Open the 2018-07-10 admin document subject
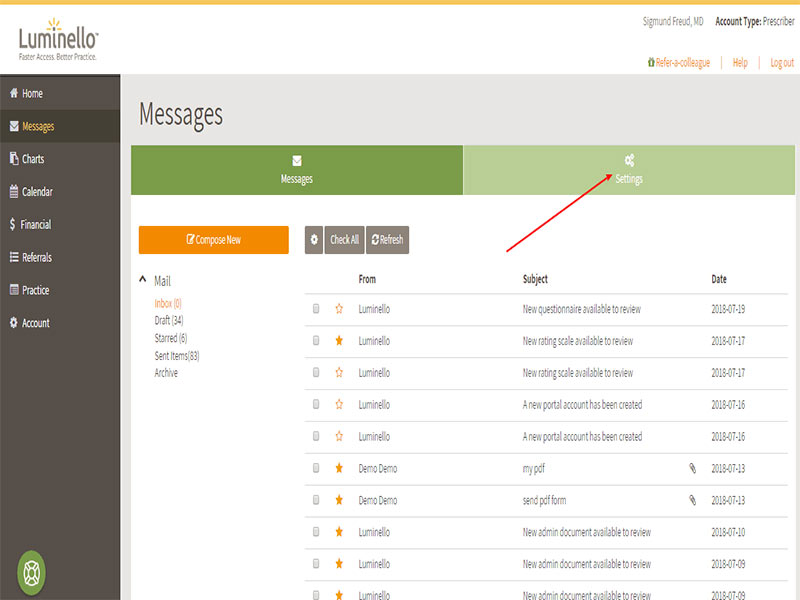800x600 pixels. coord(587,532)
